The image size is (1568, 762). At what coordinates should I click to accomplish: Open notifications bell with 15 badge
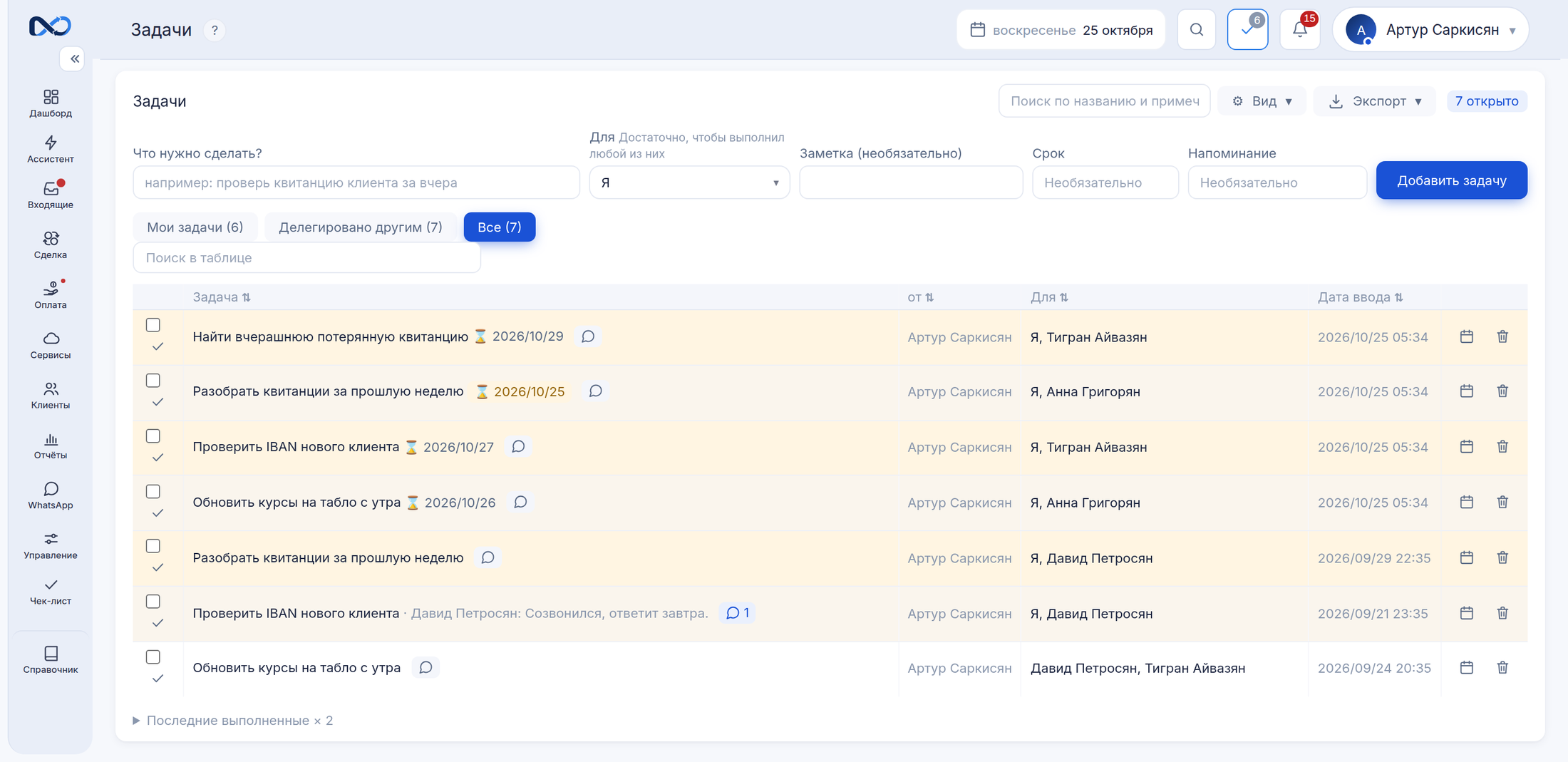tap(1300, 30)
